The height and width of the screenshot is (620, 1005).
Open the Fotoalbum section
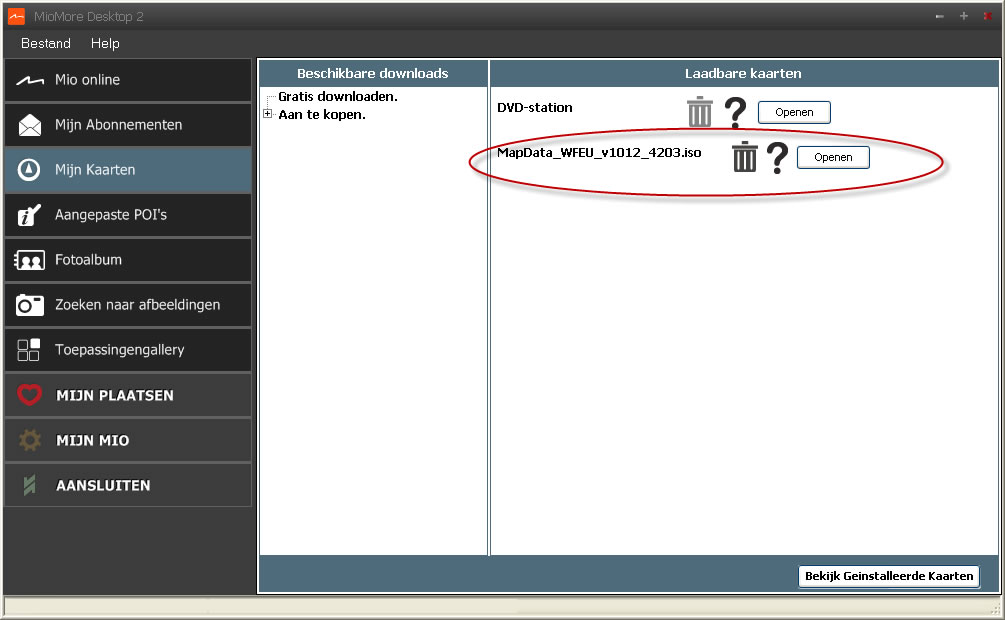click(x=128, y=260)
